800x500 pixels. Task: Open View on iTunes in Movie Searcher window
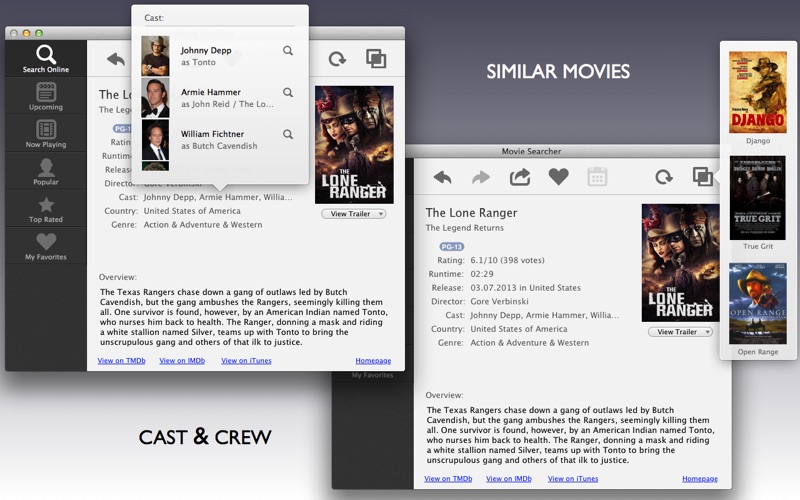coord(573,479)
